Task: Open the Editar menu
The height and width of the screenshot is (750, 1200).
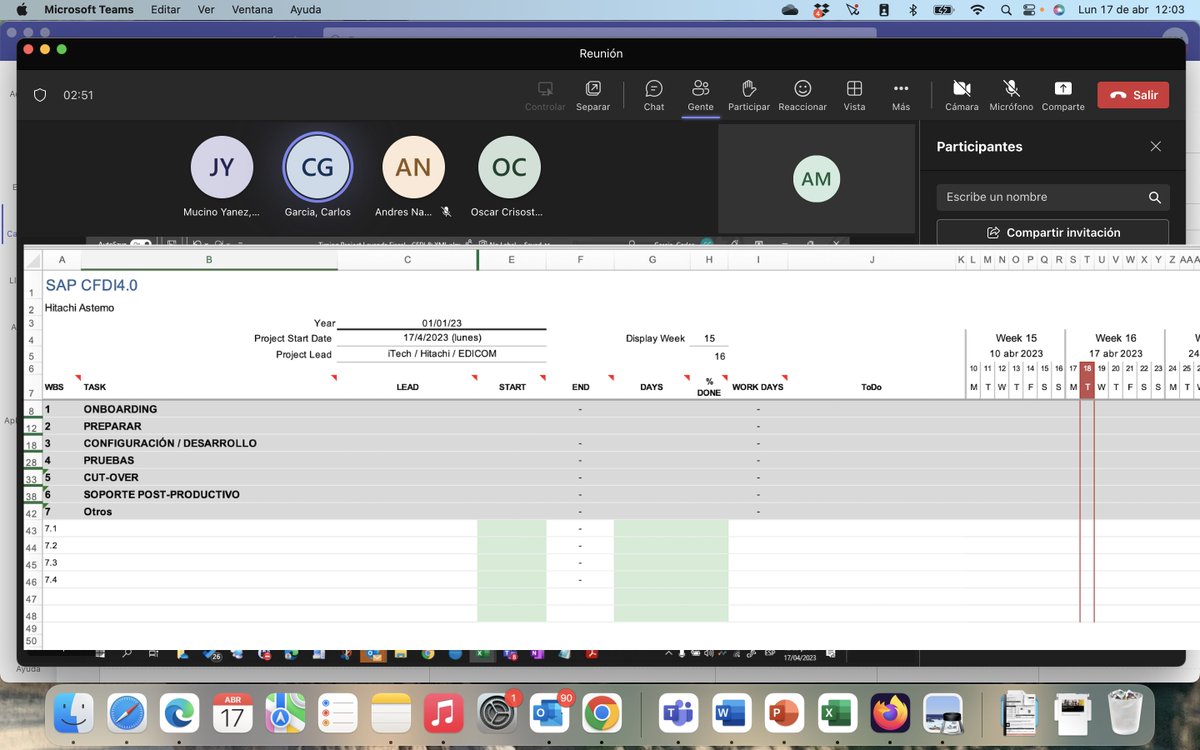Action: tap(165, 10)
